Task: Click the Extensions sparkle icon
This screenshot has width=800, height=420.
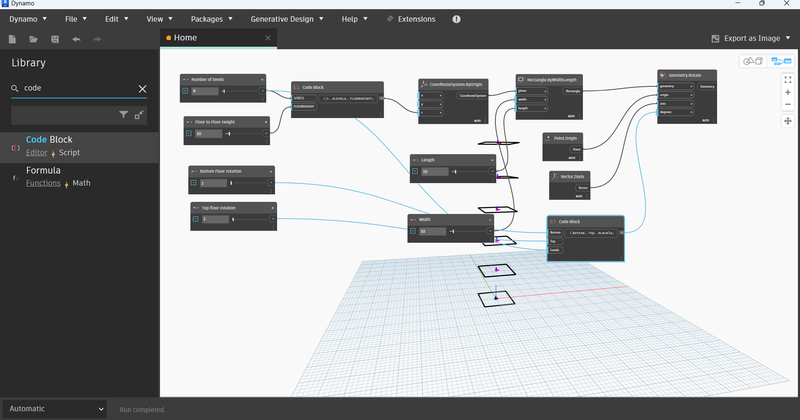Action: [390, 19]
